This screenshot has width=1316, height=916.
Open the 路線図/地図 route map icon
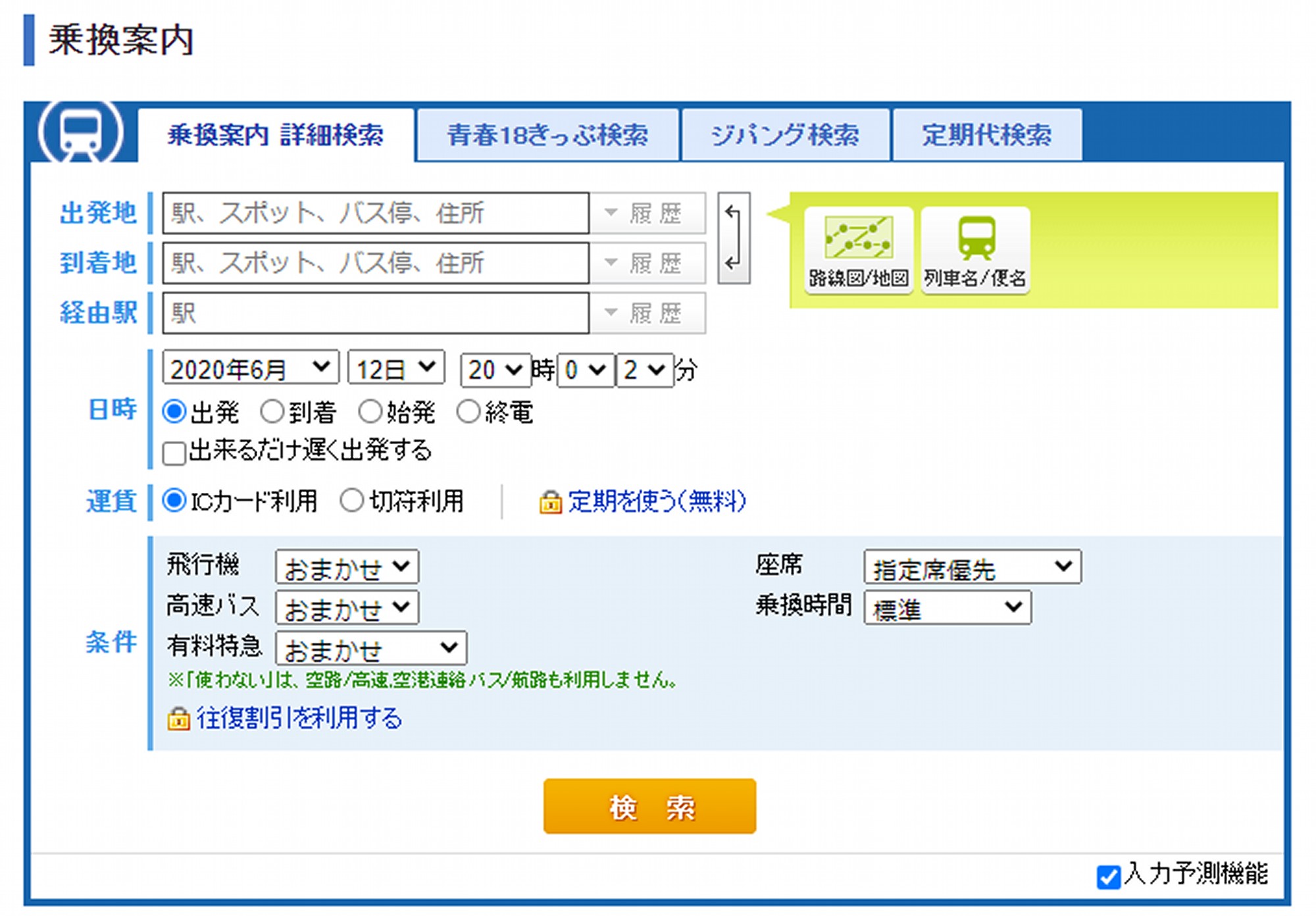(x=859, y=250)
